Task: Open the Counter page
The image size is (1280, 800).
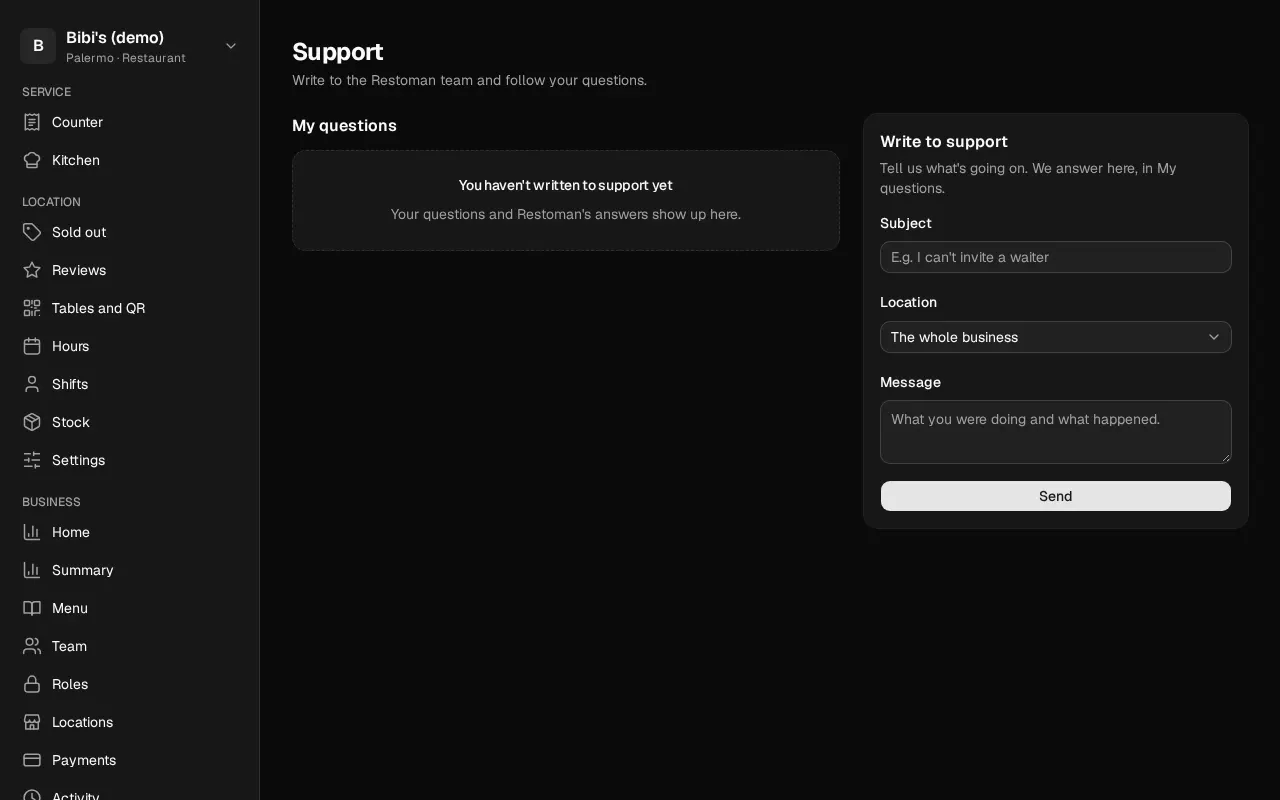Action: 130,122
